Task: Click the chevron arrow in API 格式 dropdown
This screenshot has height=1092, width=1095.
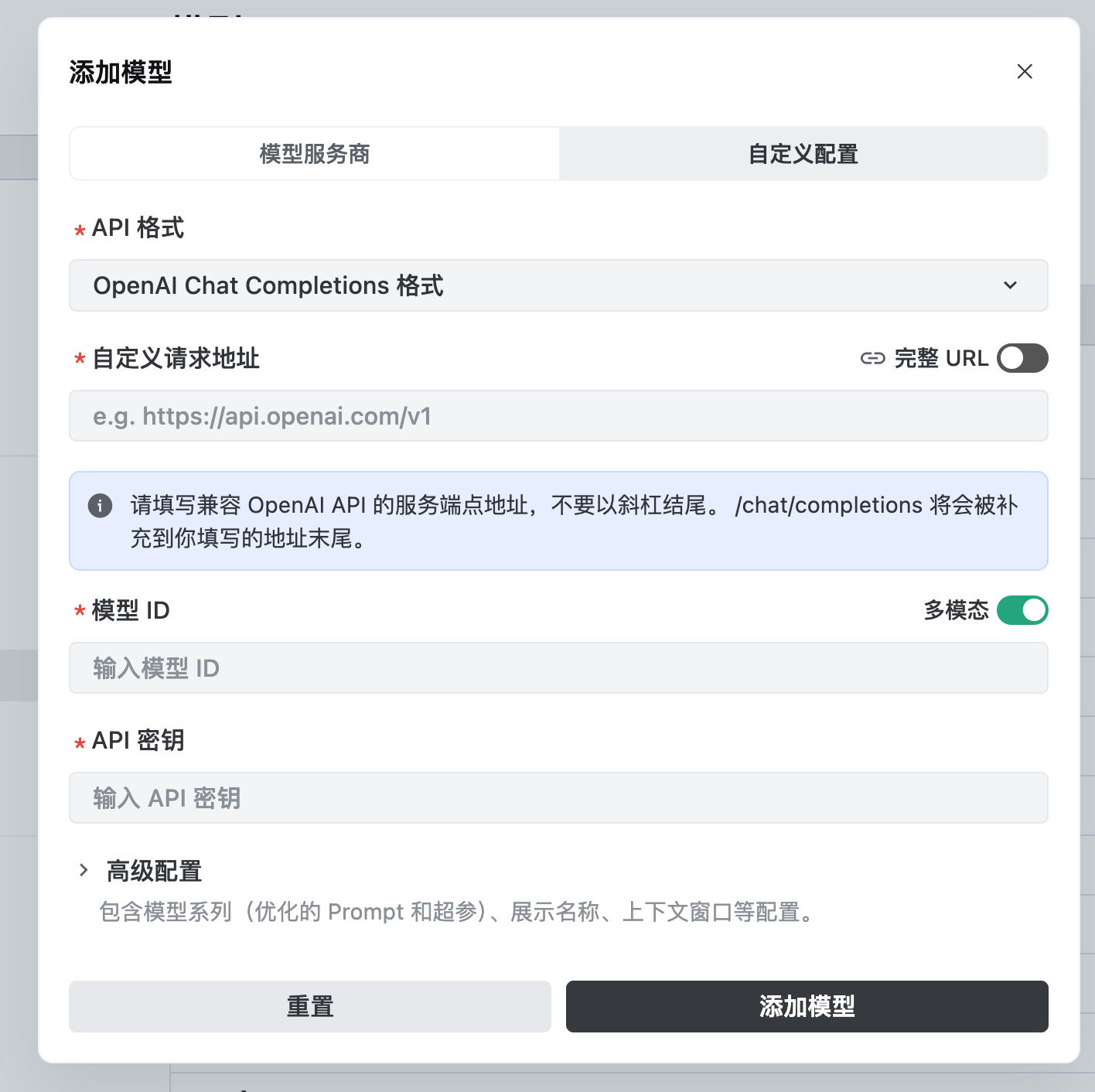Action: [1010, 285]
